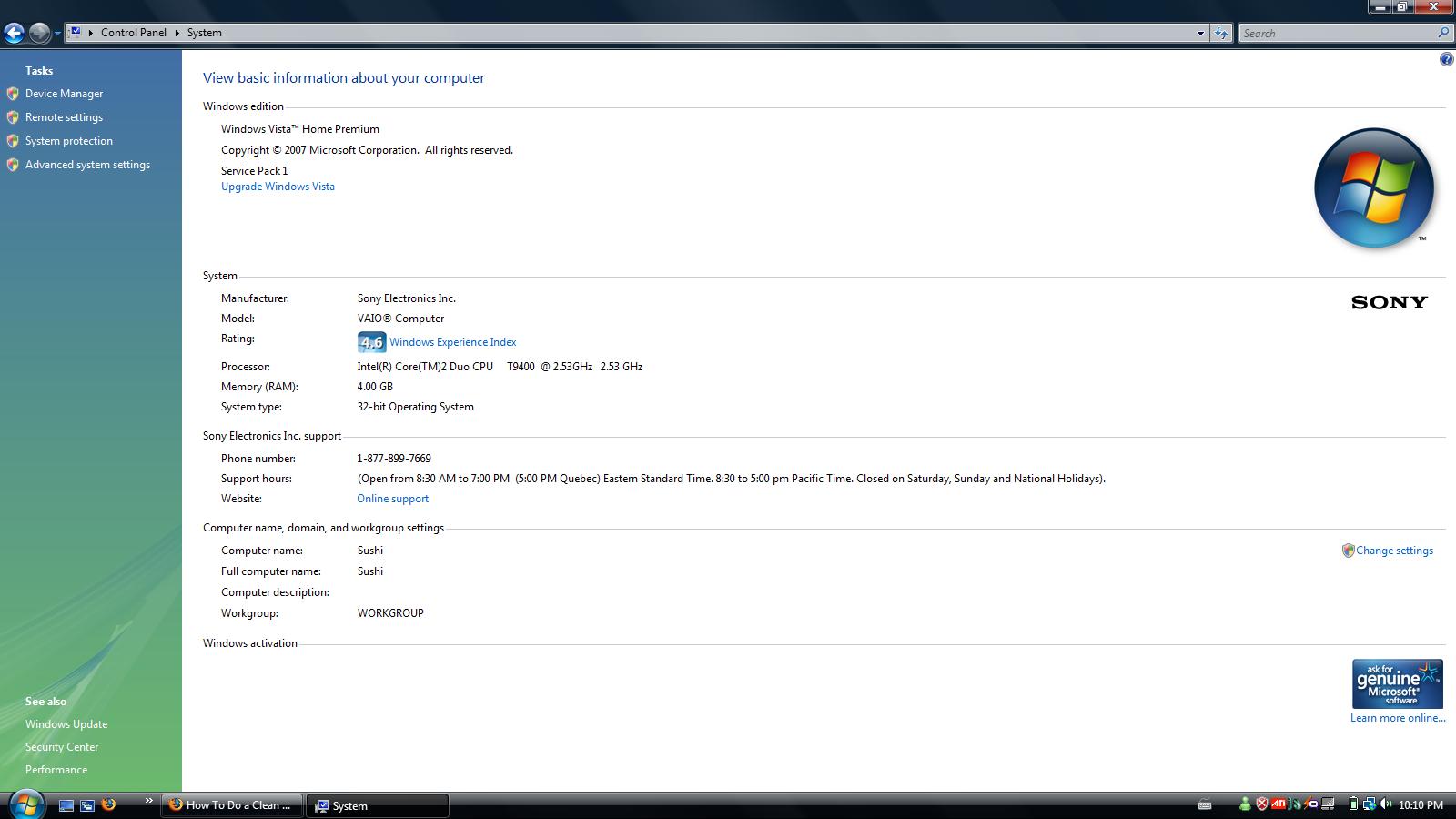The width and height of the screenshot is (1456, 819).
Task: Select the System taskbar button
Action: pyautogui.click(x=377, y=805)
